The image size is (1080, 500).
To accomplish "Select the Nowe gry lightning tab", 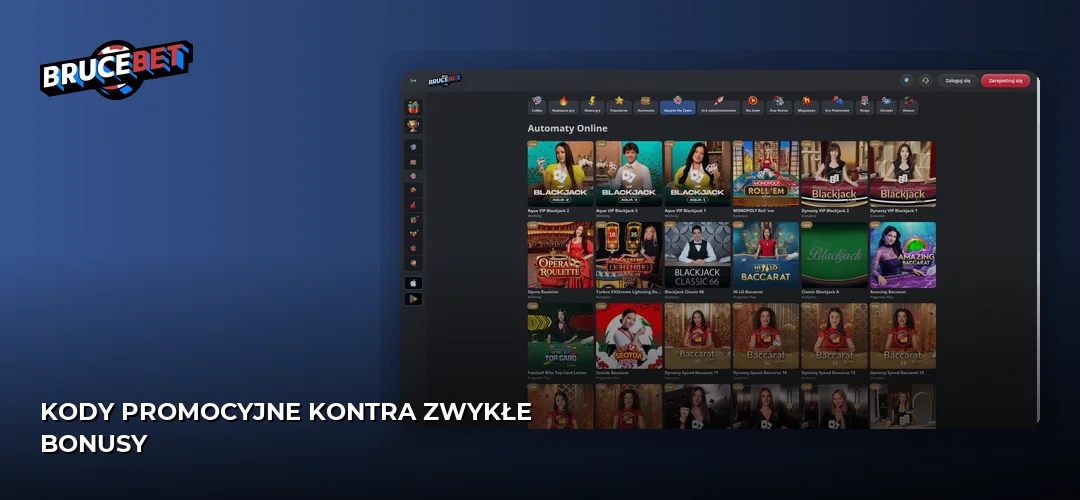I will [x=592, y=105].
